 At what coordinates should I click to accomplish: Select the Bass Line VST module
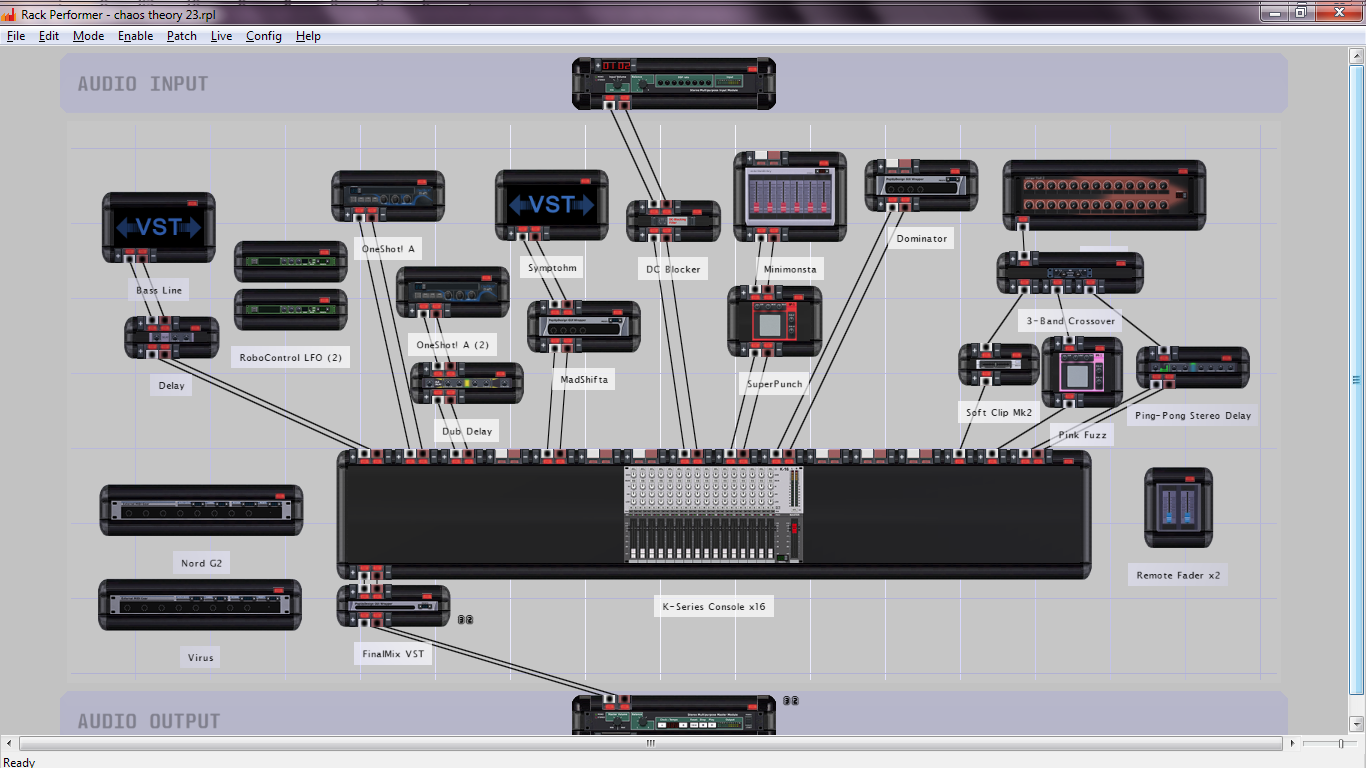point(159,228)
